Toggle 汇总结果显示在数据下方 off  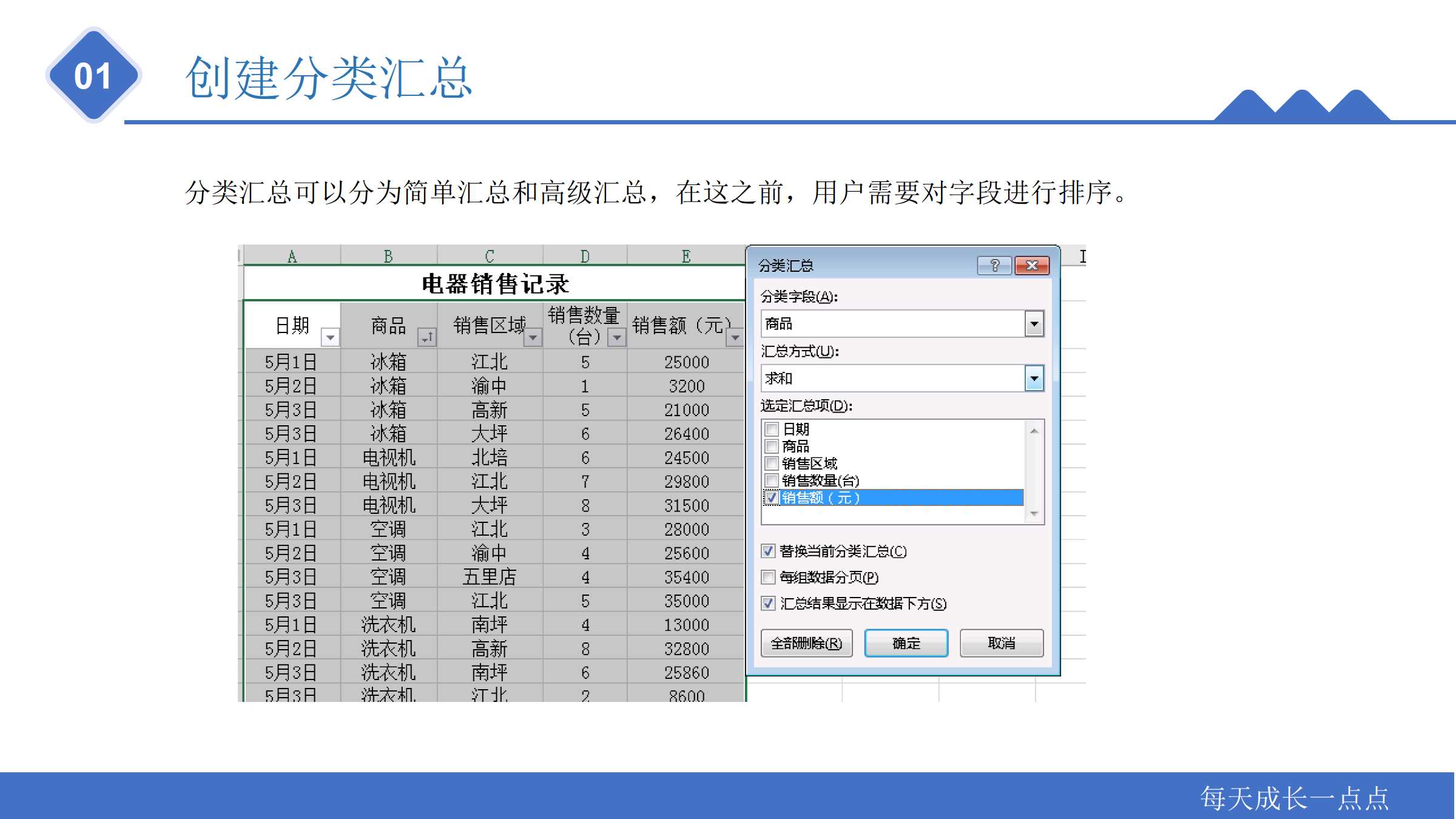[x=768, y=604]
